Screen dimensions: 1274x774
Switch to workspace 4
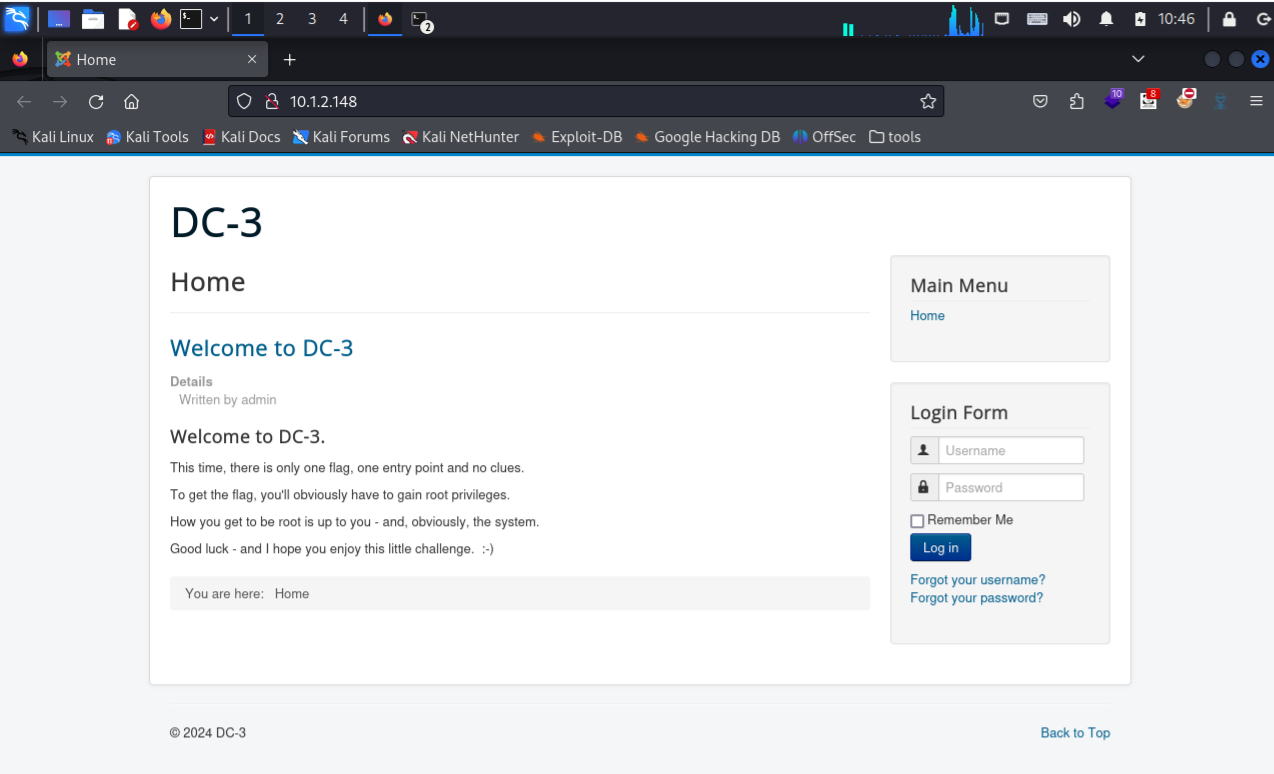coord(343,19)
